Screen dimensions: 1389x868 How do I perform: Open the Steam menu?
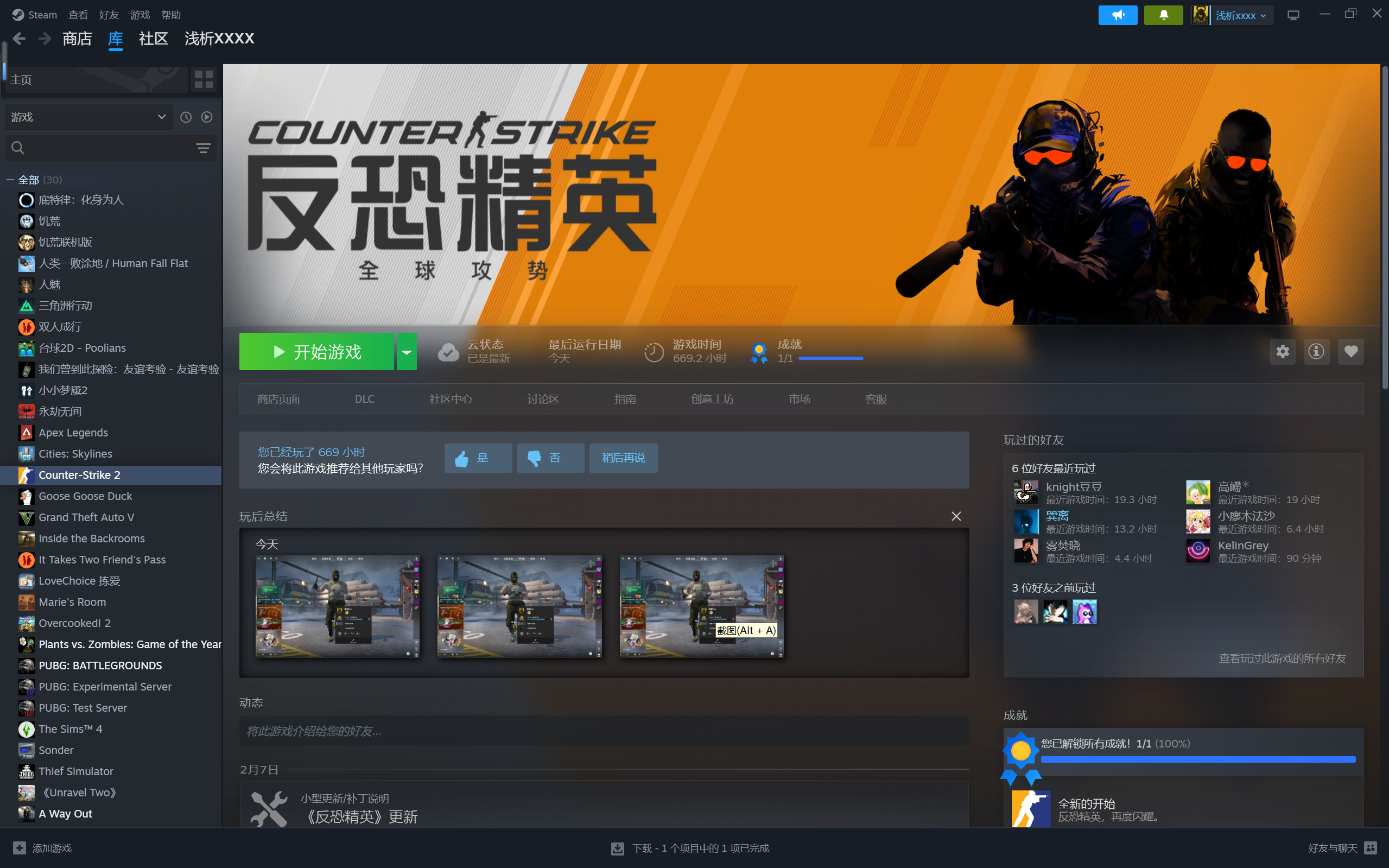click(35, 15)
